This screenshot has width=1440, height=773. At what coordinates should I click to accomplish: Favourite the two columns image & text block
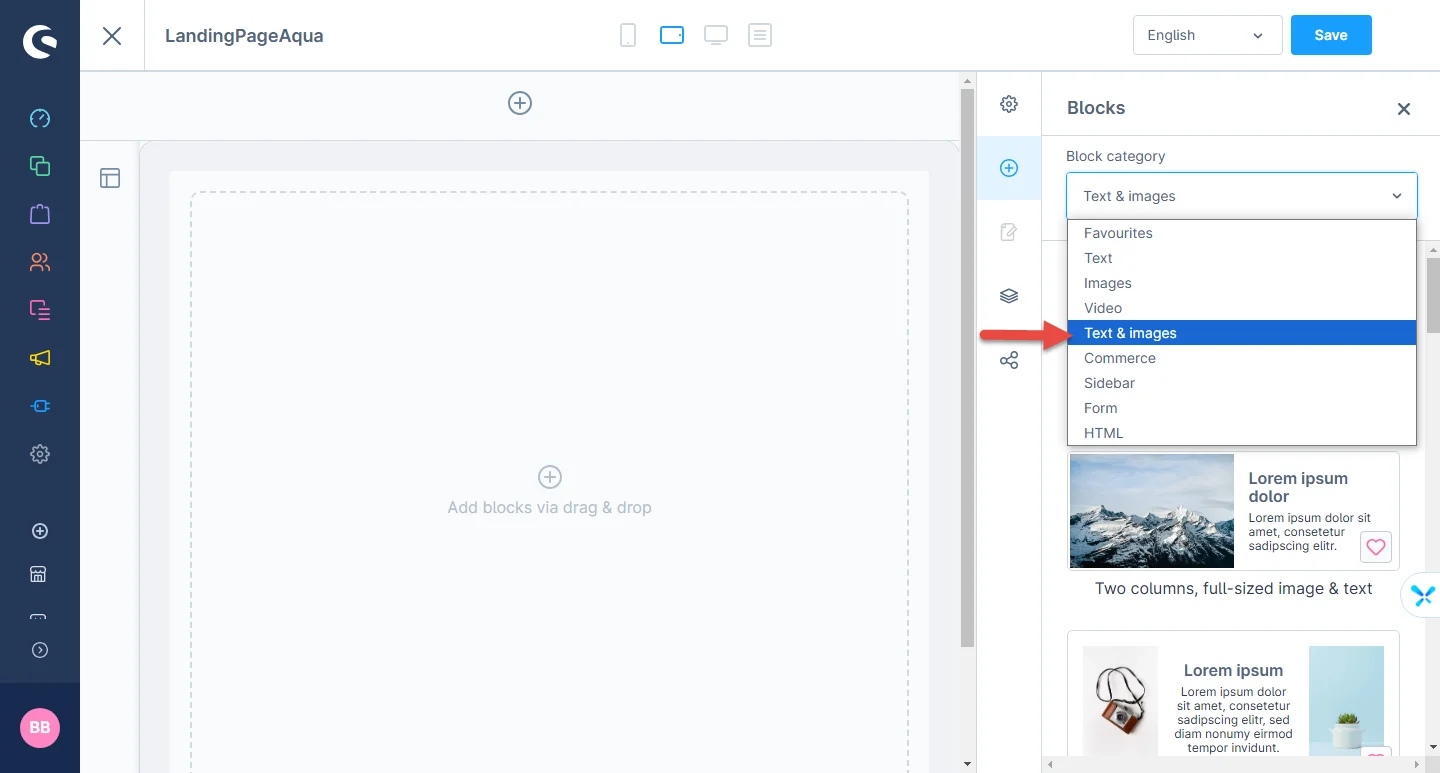tap(1376, 547)
